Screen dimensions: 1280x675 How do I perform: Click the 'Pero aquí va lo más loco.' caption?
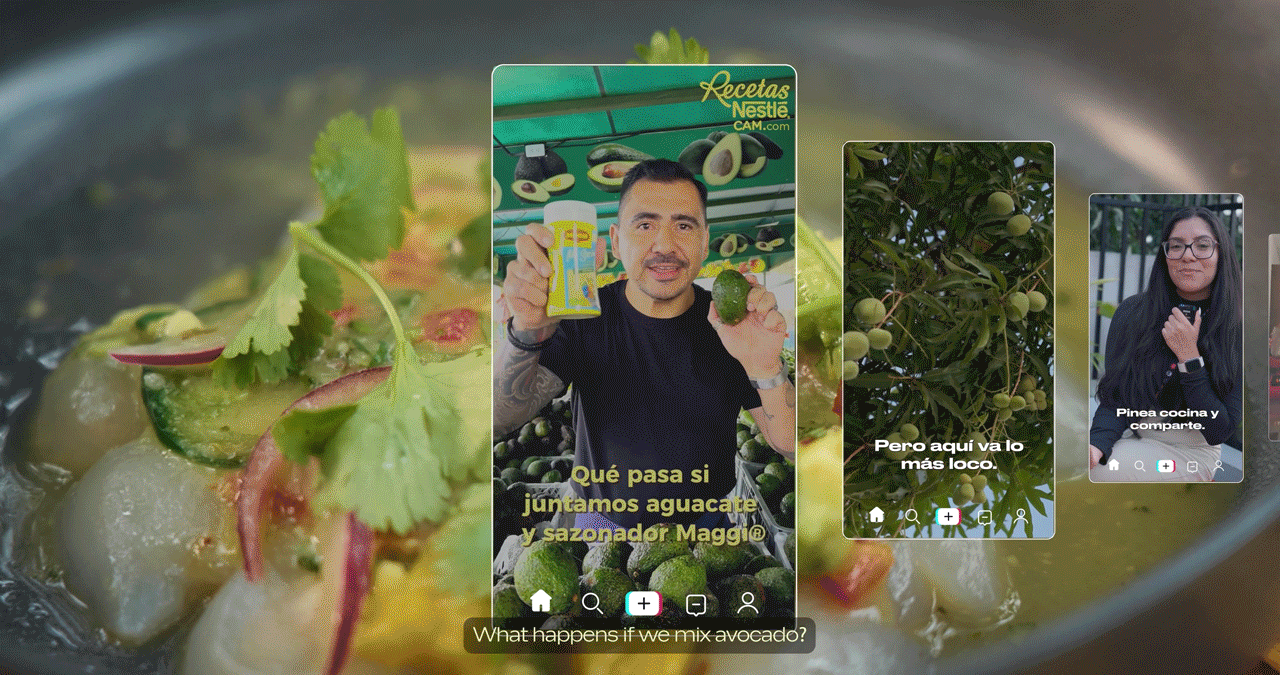(948, 454)
